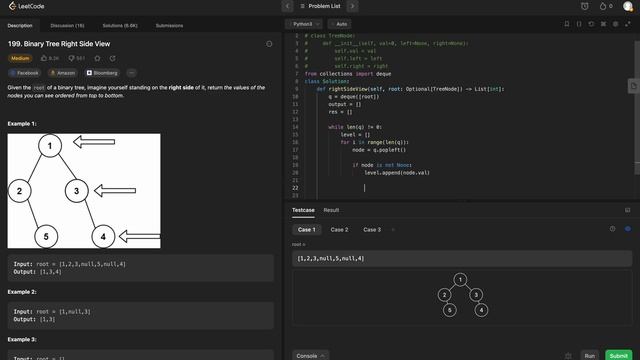
Task: Dislike the problem with thumbs-down
Action: pyautogui.click(x=76, y=58)
